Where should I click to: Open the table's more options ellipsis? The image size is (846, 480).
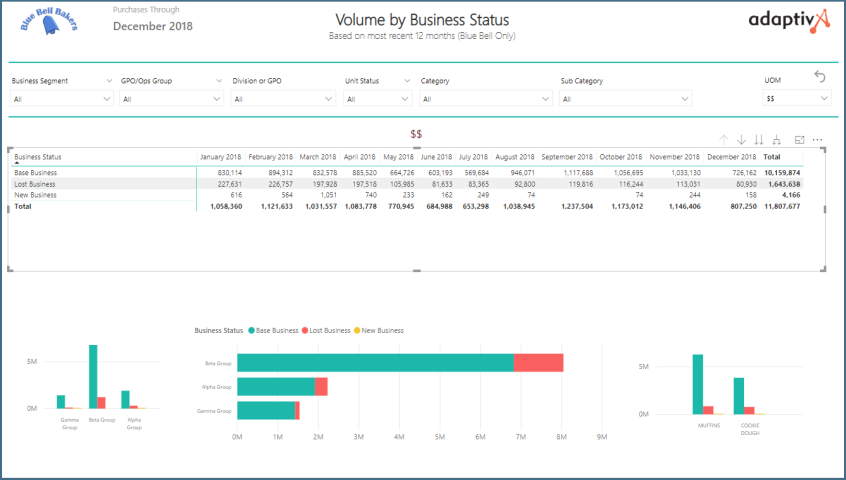tap(817, 140)
